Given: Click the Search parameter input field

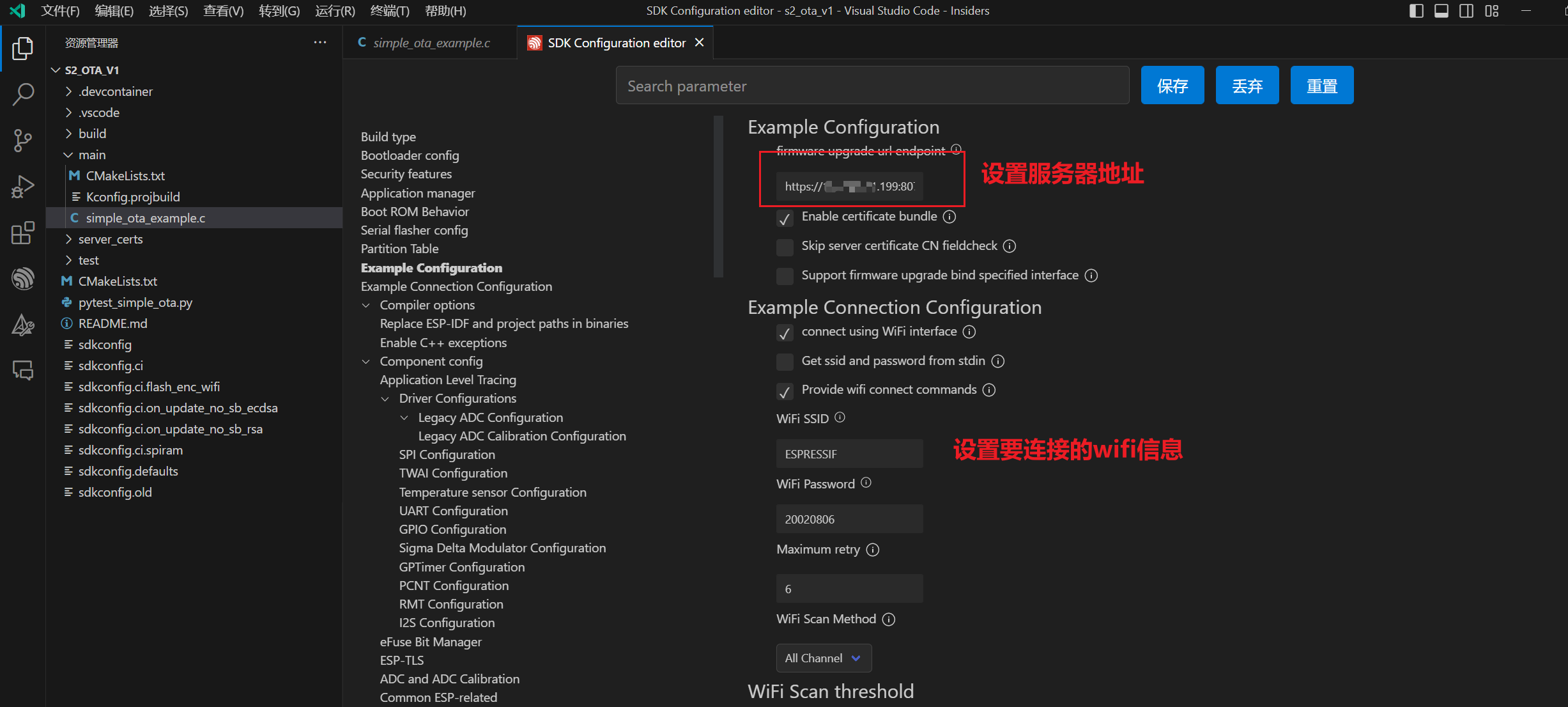Looking at the screenshot, I should (x=872, y=86).
